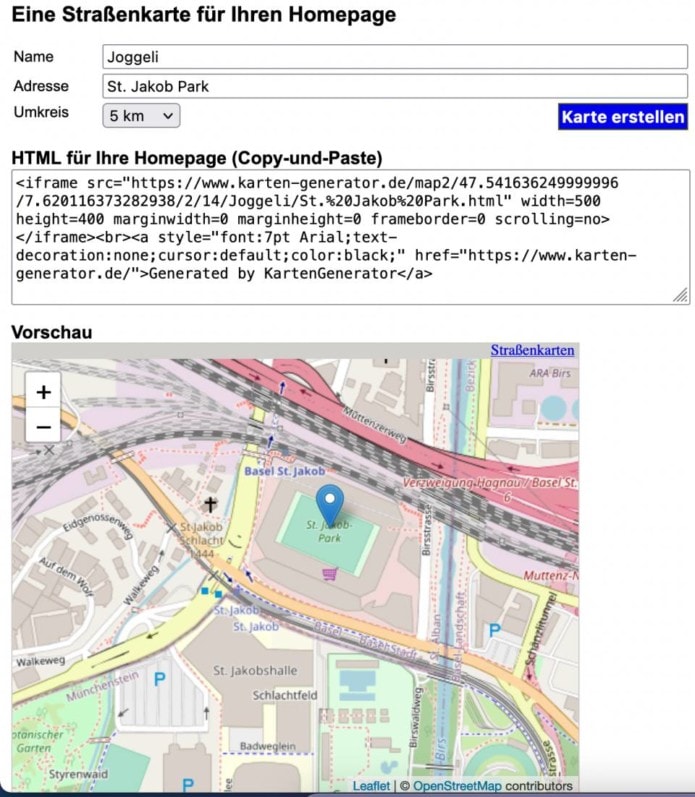Click parking icon right of Birs river
This screenshot has height=797, width=695.
[x=493, y=632]
